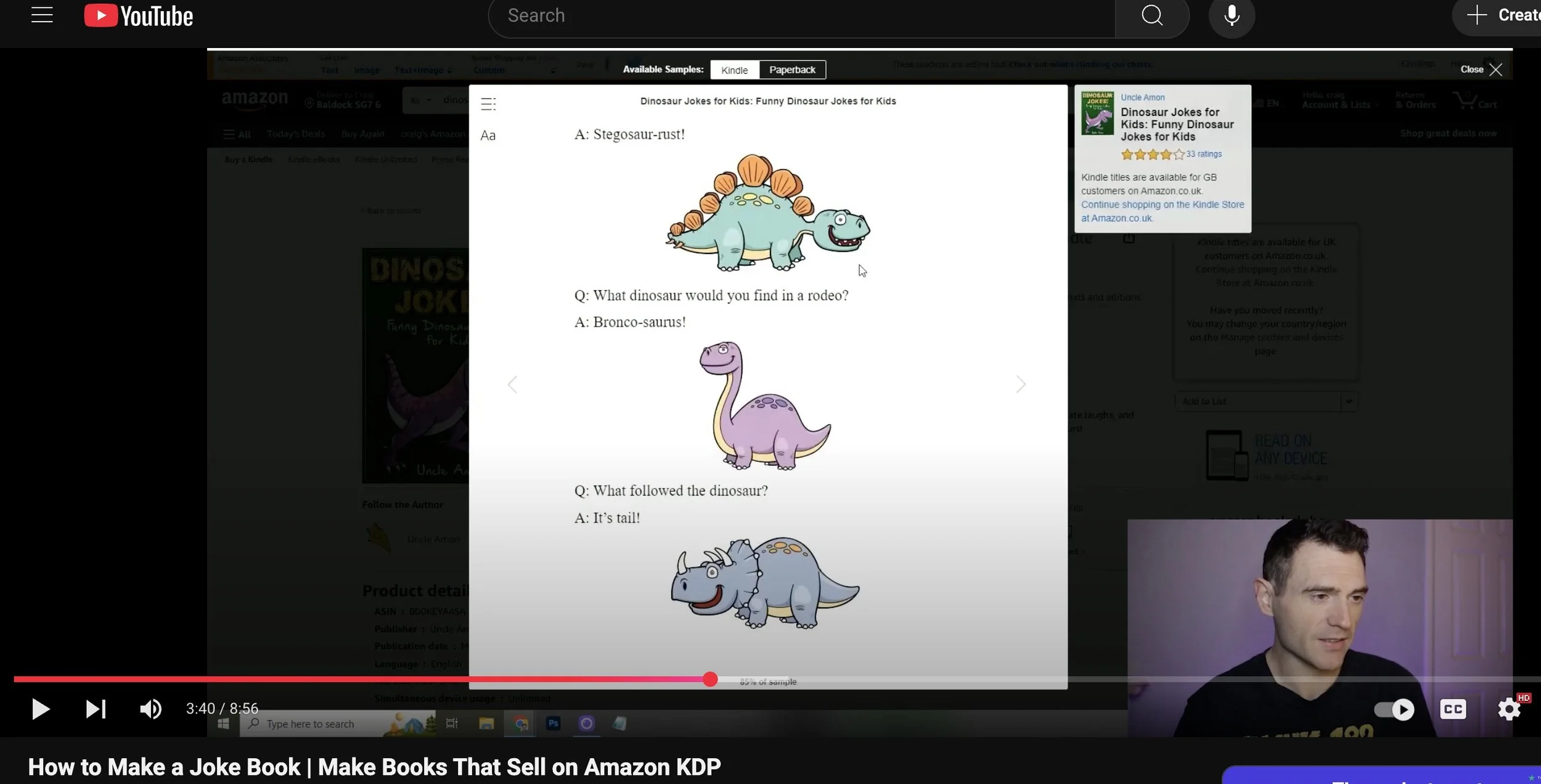Select the Kindle sample tab

click(734, 70)
